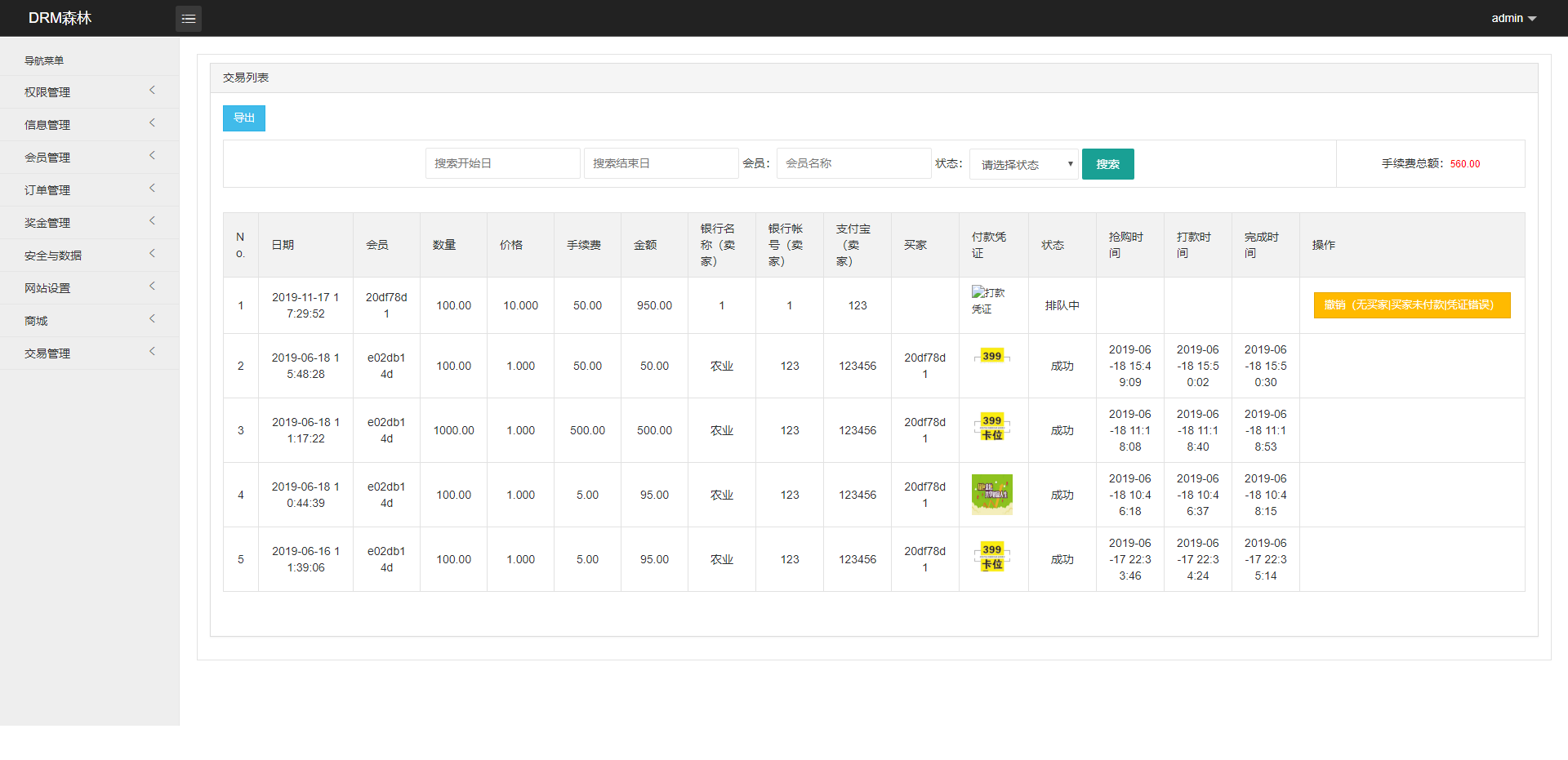Click the green 搜索 search button
The image size is (1568, 760).
point(1107,164)
